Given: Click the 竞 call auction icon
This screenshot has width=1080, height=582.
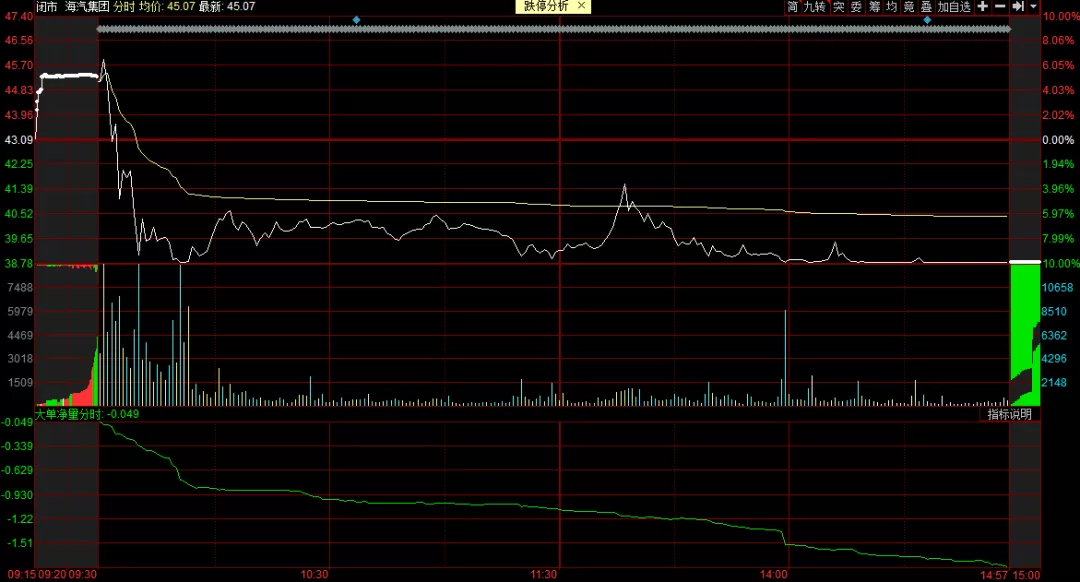Looking at the screenshot, I should click(x=909, y=7).
